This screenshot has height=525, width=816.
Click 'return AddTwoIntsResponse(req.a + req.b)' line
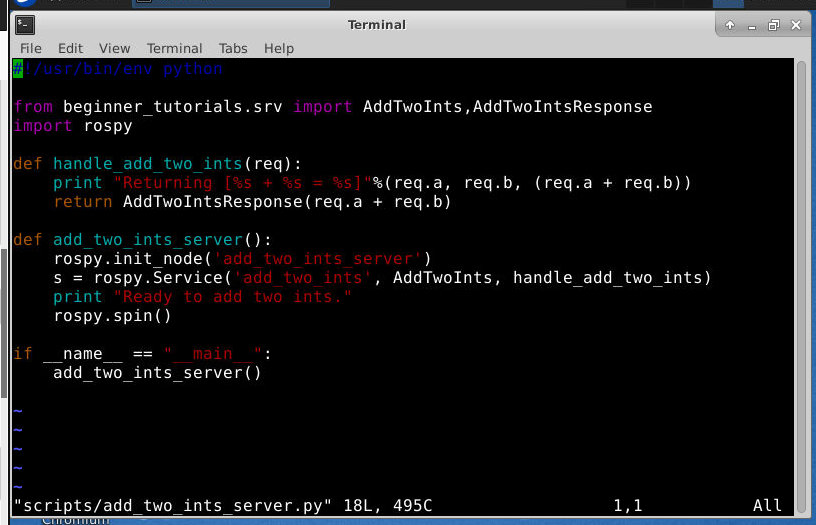(x=252, y=202)
